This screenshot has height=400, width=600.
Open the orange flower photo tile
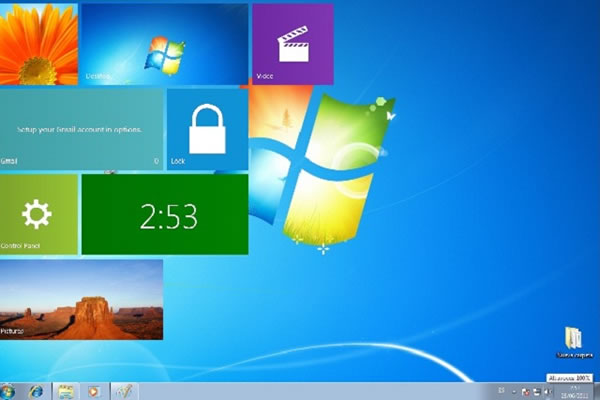[39, 44]
